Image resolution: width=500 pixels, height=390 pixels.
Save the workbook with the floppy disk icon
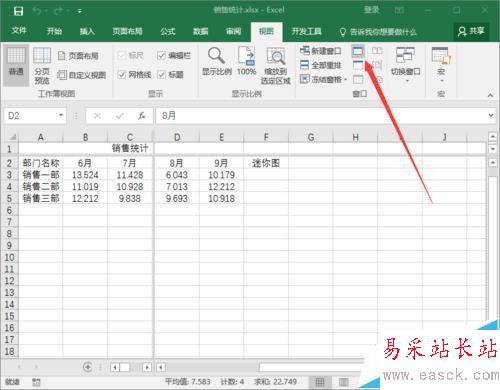pos(18,11)
